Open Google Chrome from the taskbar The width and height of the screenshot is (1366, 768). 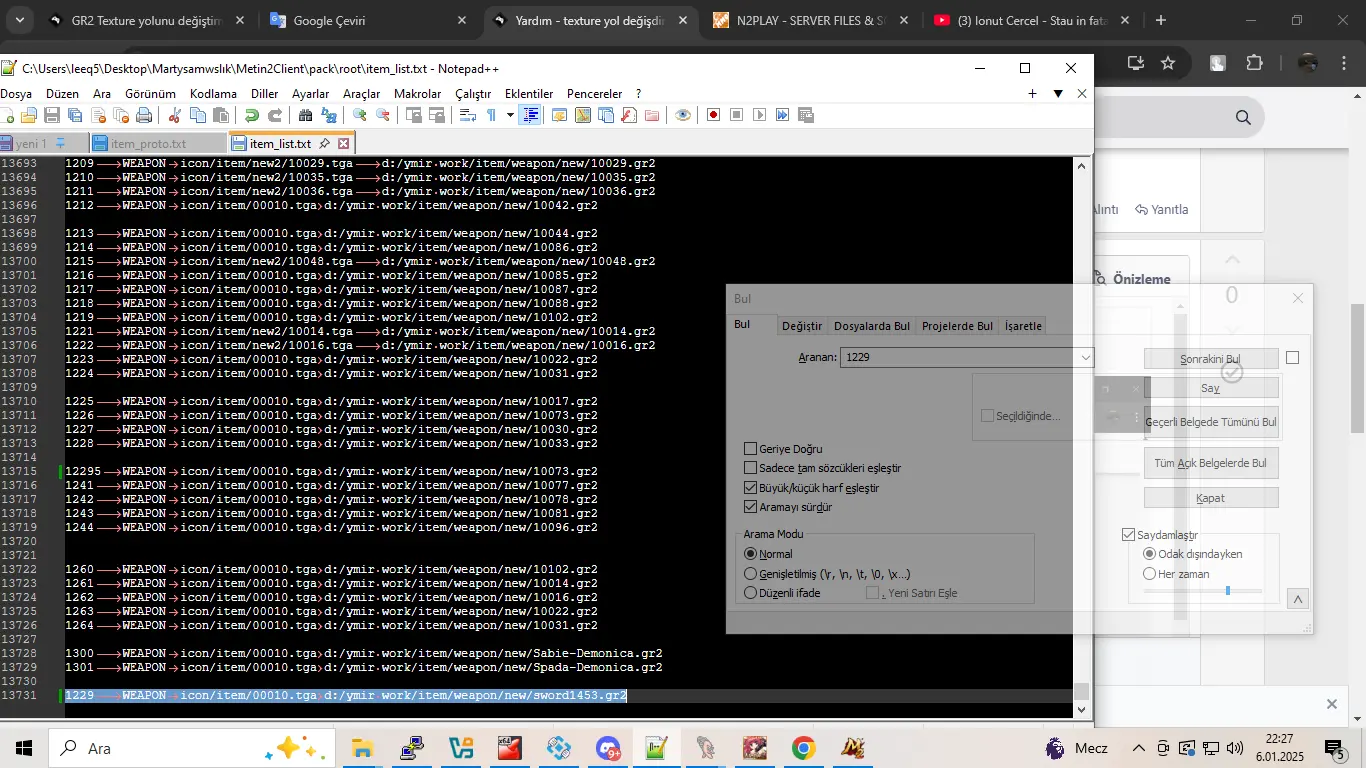pyautogui.click(x=803, y=748)
